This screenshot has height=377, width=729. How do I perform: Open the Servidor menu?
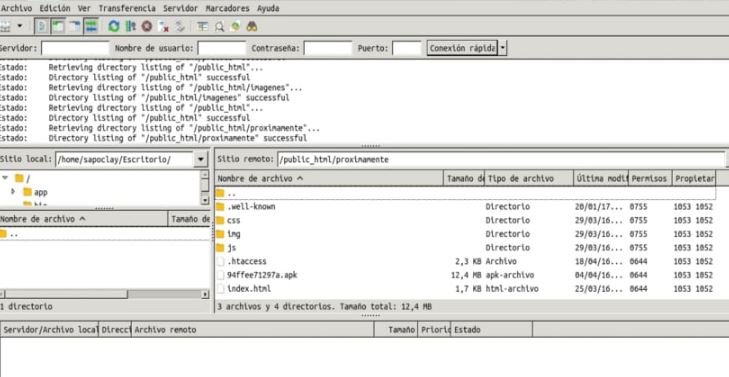coord(180,8)
